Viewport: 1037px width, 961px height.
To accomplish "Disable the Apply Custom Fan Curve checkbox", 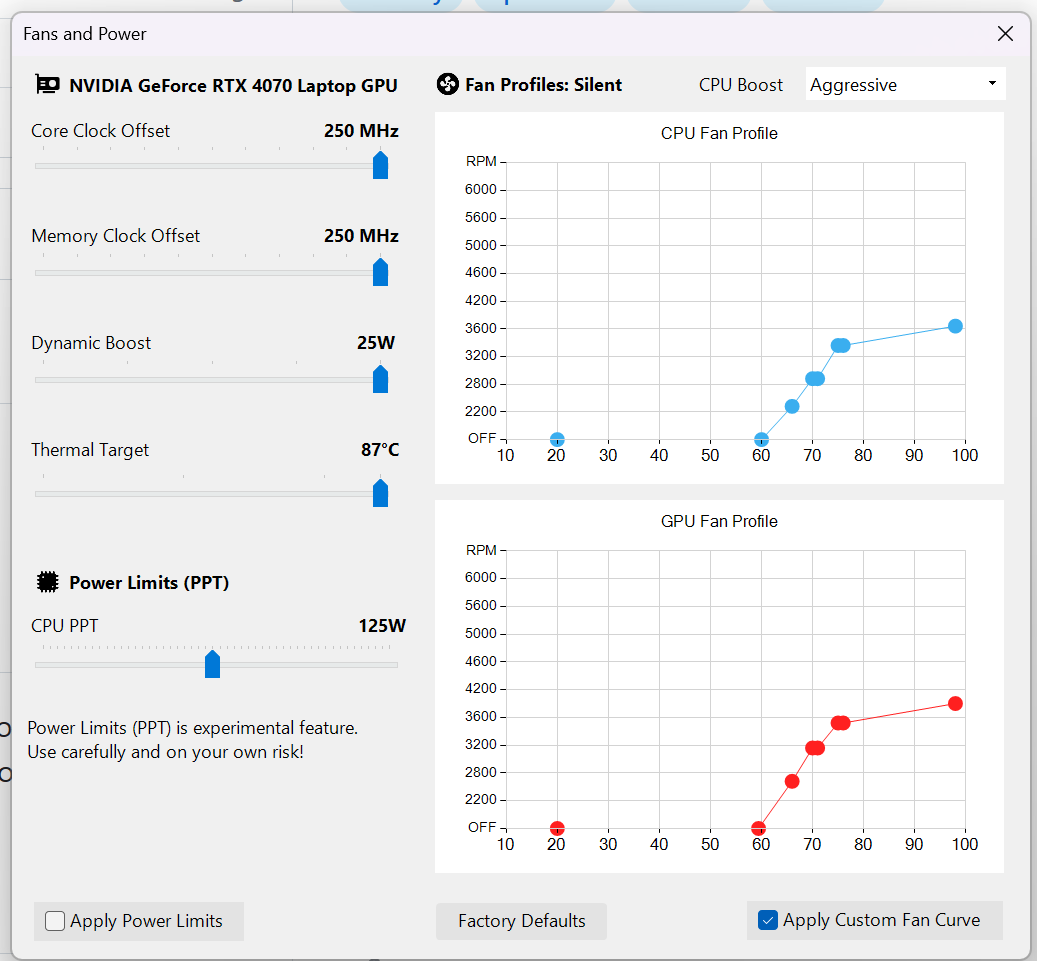I will (x=766, y=919).
